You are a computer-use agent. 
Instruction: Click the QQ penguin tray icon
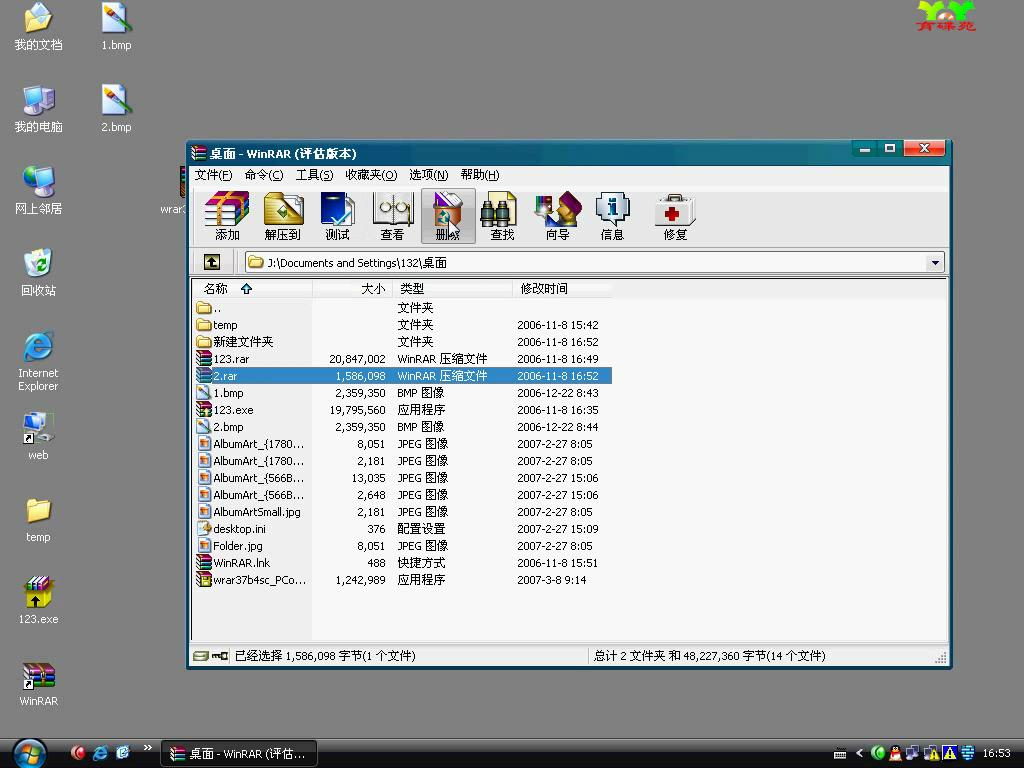(895, 753)
